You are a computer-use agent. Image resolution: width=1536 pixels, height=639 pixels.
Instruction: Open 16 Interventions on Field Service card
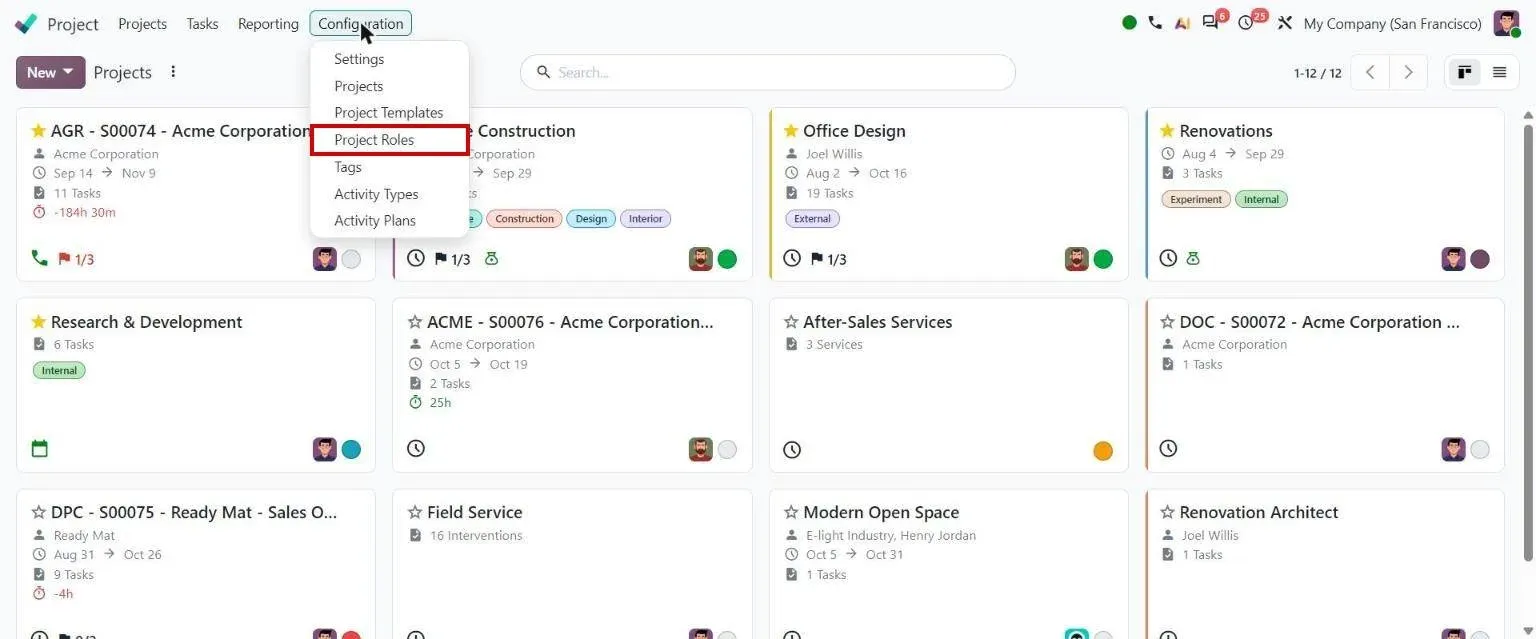coord(476,536)
